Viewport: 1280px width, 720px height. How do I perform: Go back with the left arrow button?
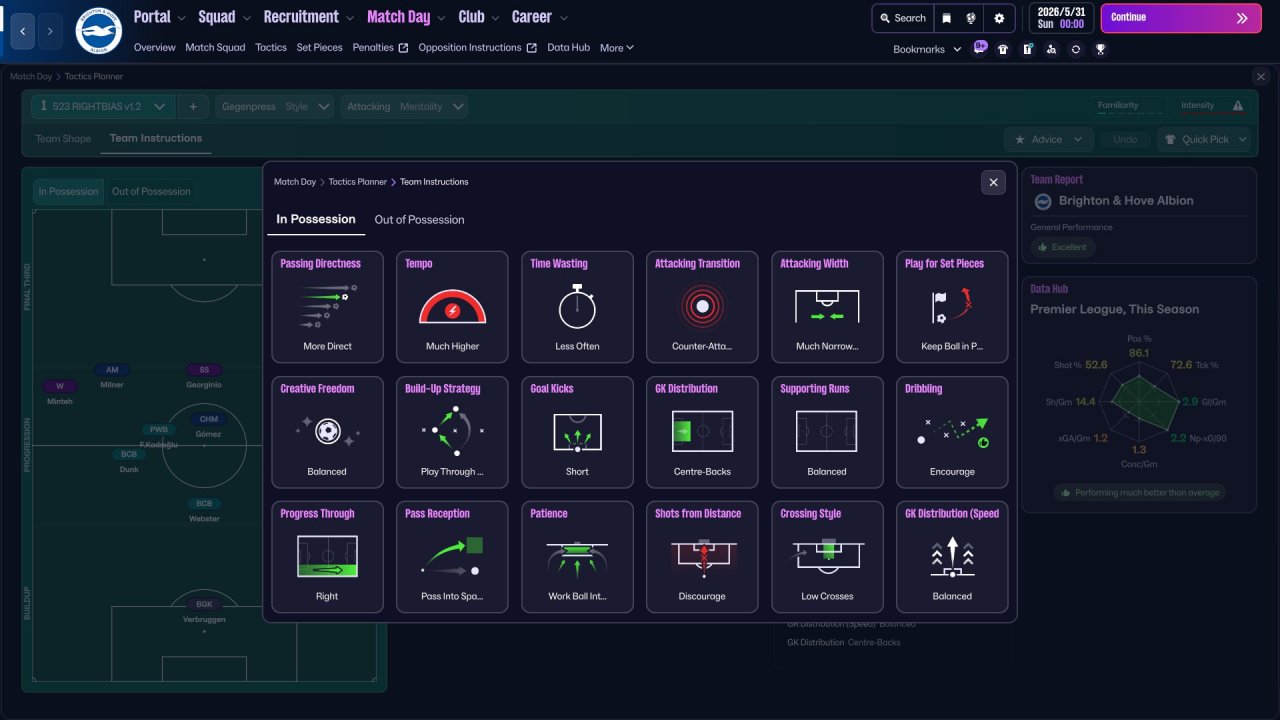(23, 31)
